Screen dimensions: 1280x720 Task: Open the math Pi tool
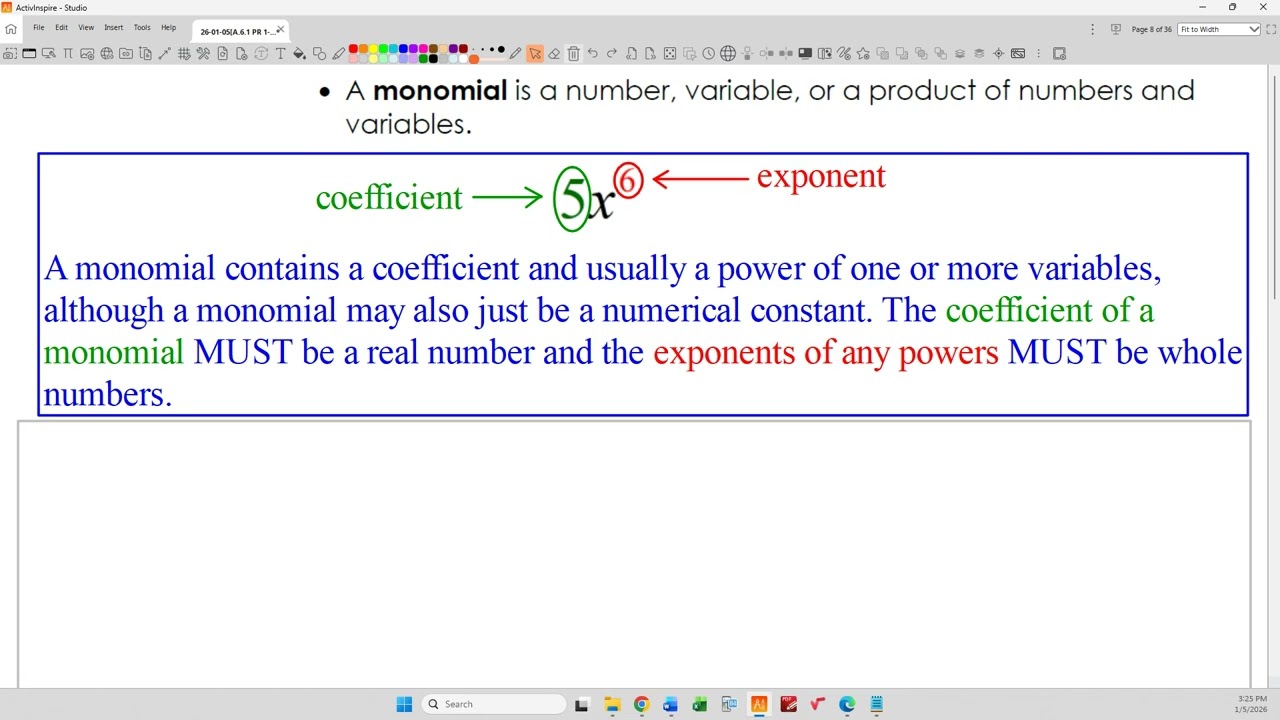(68, 53)
